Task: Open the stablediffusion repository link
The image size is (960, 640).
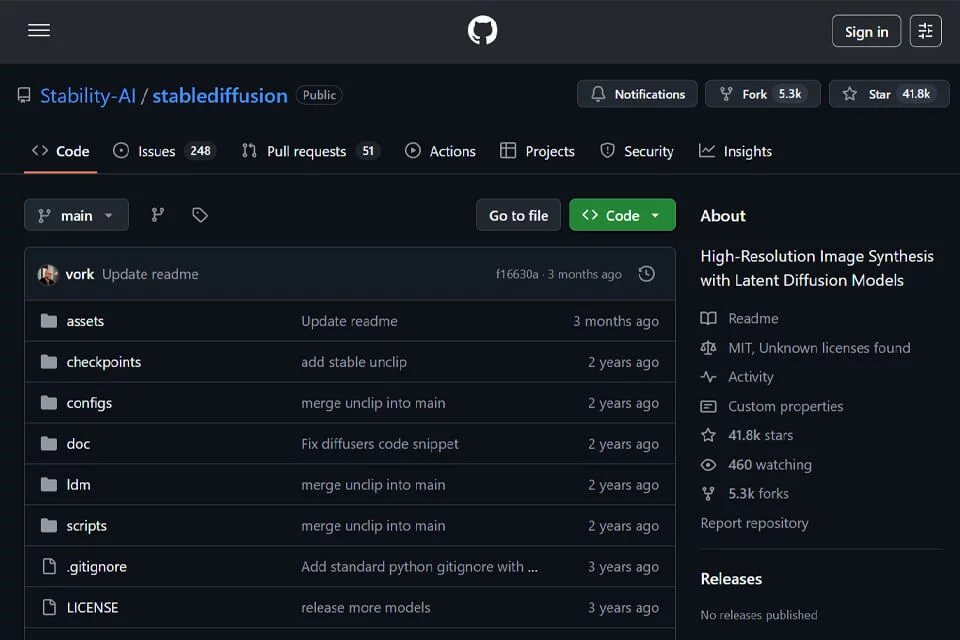Action: coord(220,96)
